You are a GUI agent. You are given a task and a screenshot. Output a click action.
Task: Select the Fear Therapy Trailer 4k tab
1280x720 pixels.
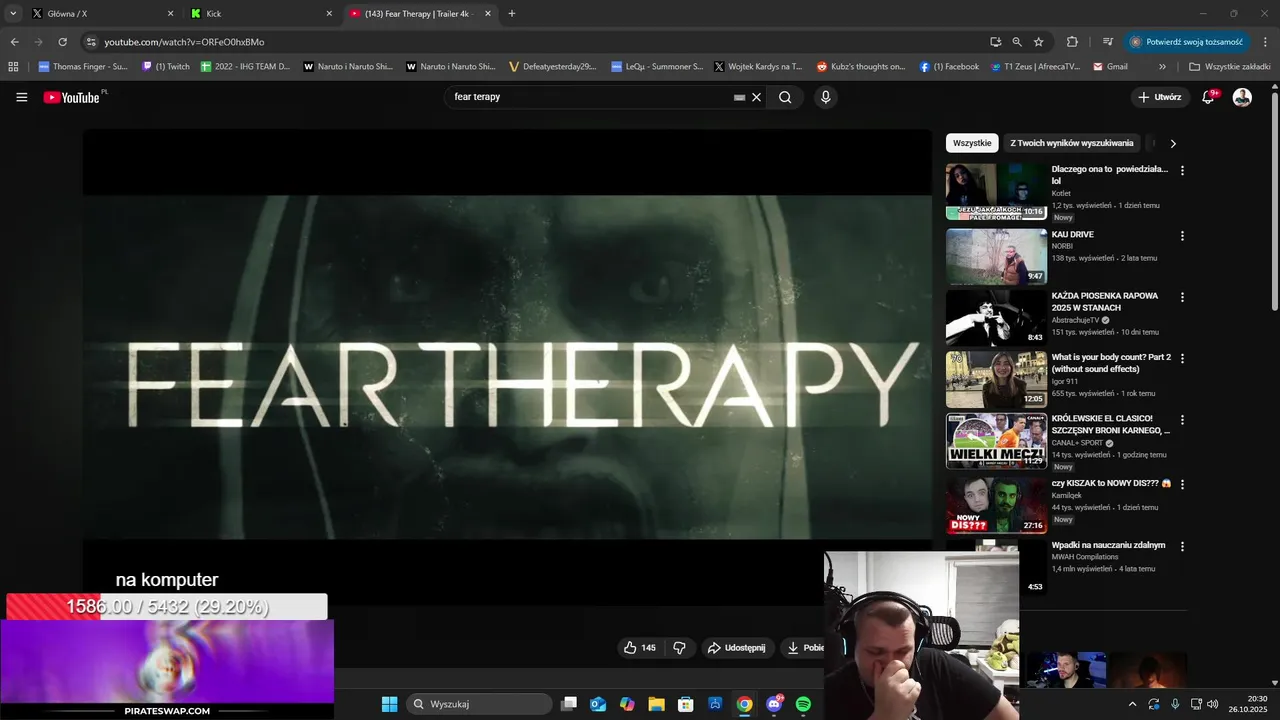[420, 14]
